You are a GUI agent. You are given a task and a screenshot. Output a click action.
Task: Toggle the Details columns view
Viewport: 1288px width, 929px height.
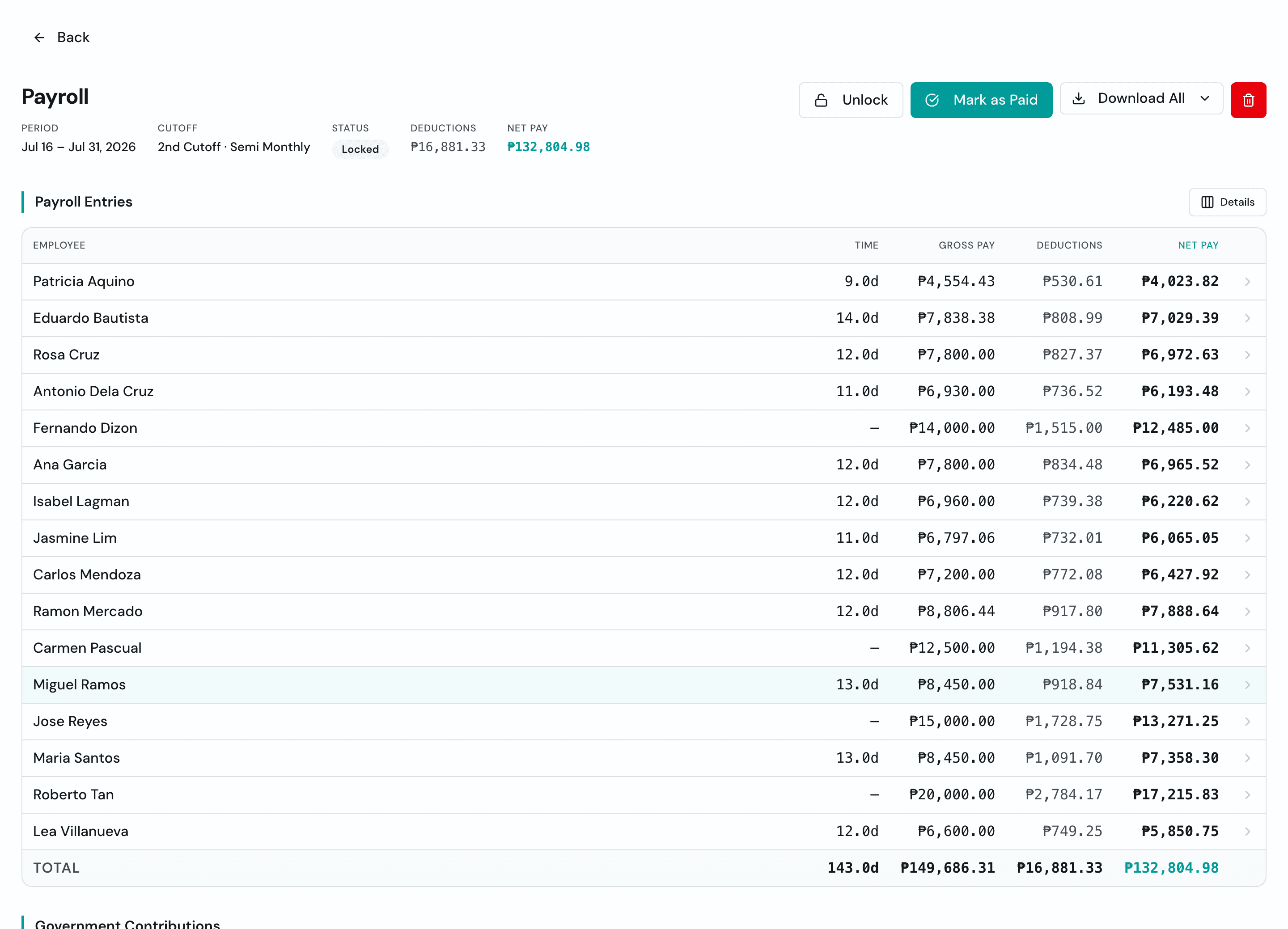click(x=1227, y=202)
